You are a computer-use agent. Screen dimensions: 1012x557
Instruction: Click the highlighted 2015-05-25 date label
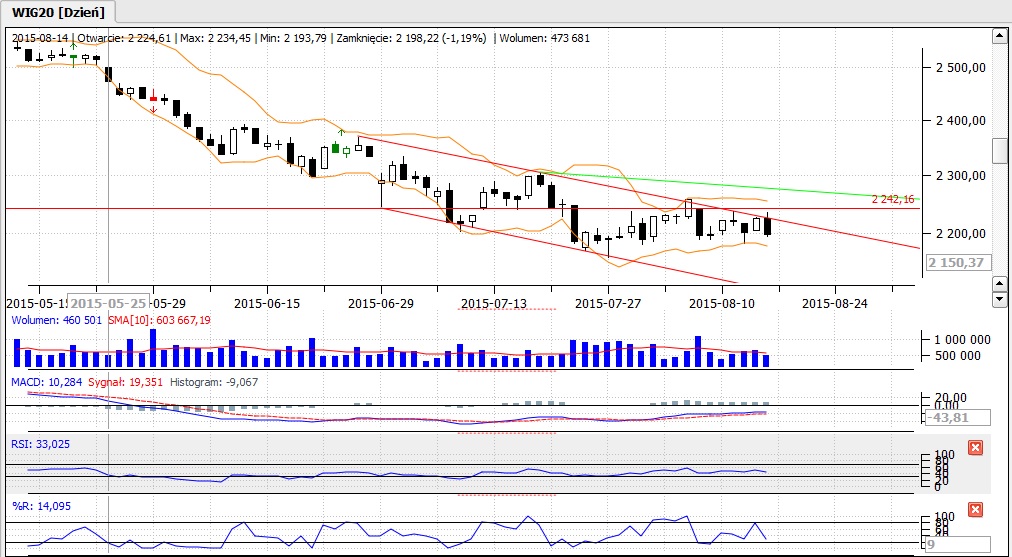(x=108, y=303)
